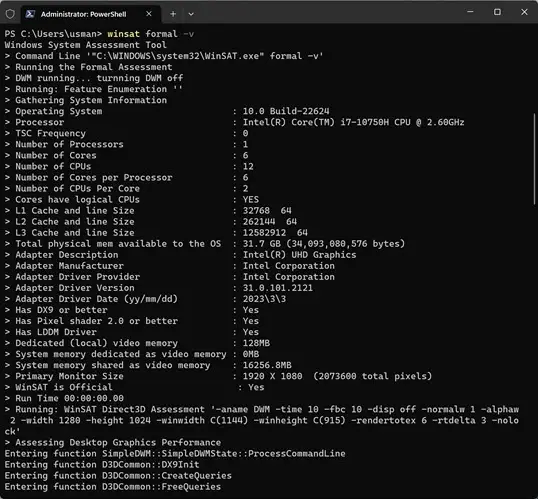Click 'Has Pixel shader 2.0 or better' label
538x500 pixels.
click(96, 321)
